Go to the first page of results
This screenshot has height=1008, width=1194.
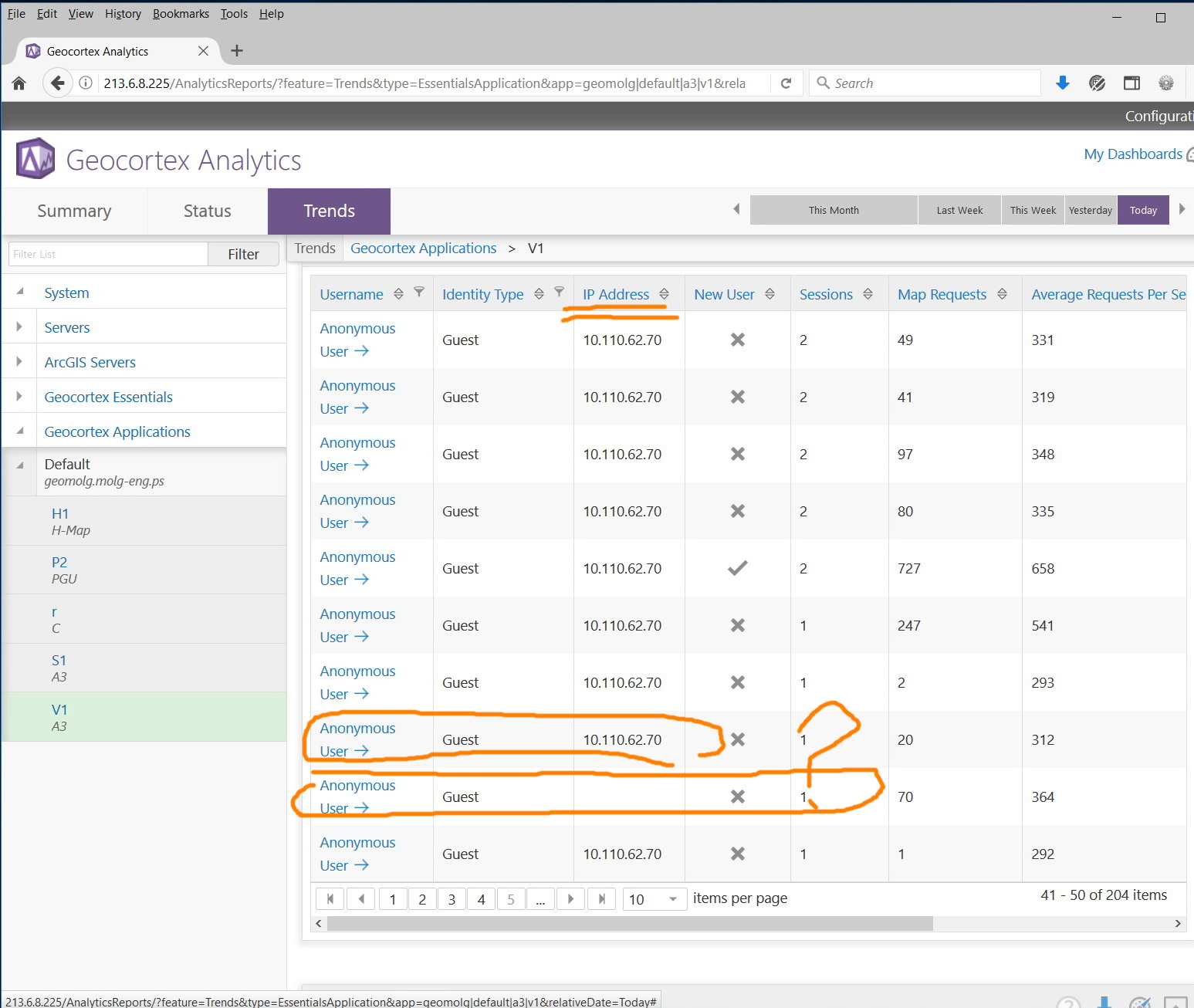coord(330,898)
